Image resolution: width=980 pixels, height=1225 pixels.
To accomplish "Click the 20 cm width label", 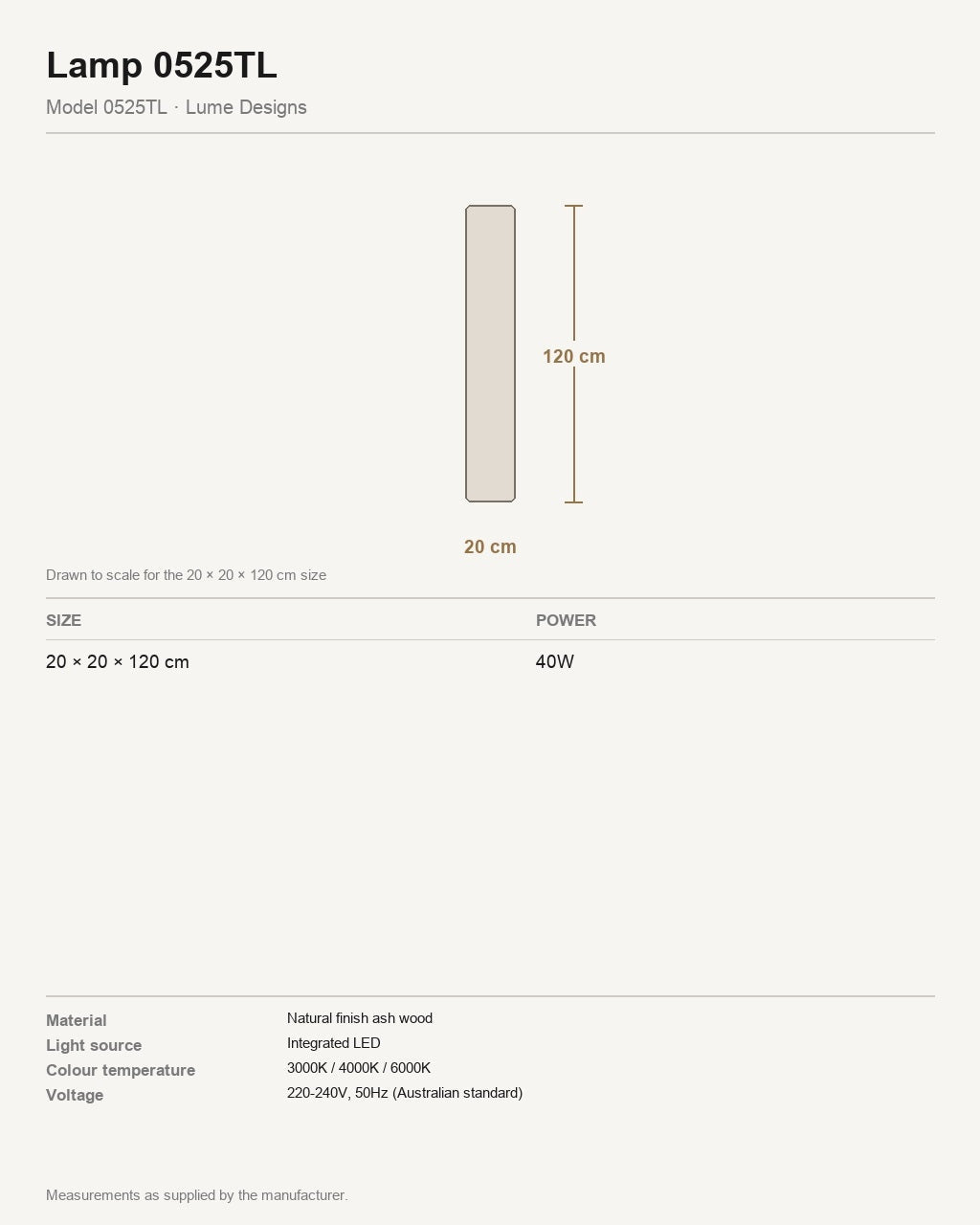I will pos(490,546).
